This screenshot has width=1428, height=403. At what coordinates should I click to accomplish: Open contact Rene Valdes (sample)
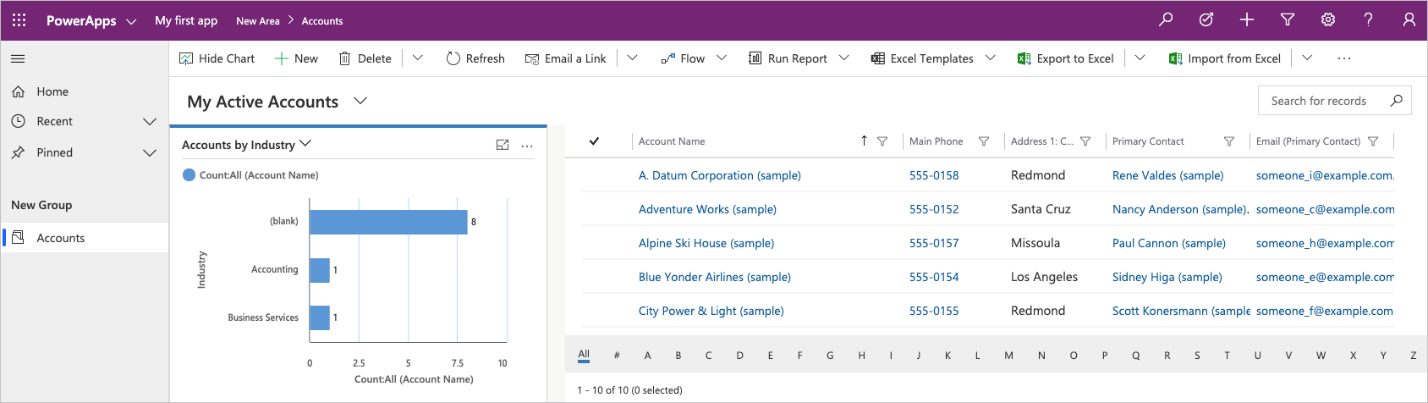1168,175
